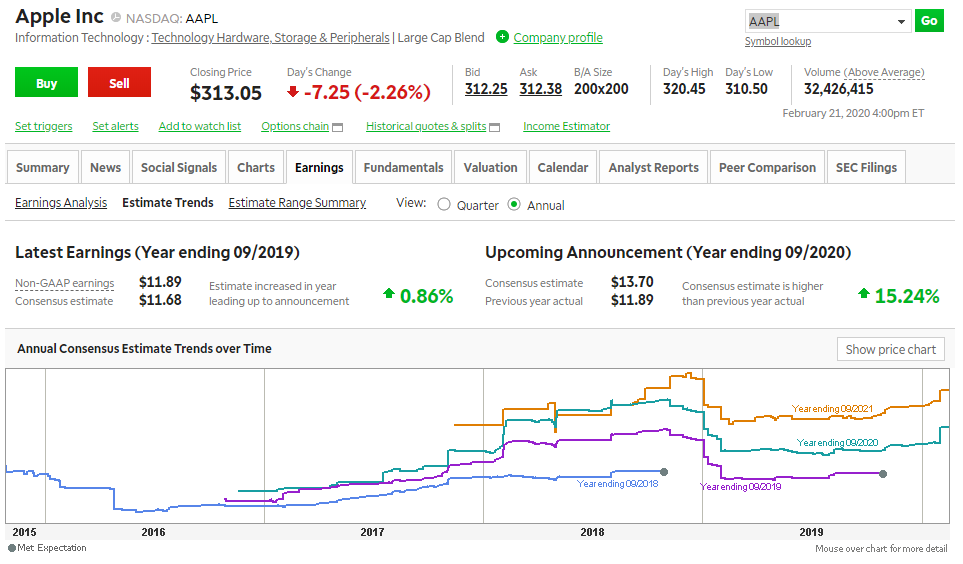Screen dimensions: 963x564
Task: Click the Year ending 09/2021 chart label
Action: (832, 409)
